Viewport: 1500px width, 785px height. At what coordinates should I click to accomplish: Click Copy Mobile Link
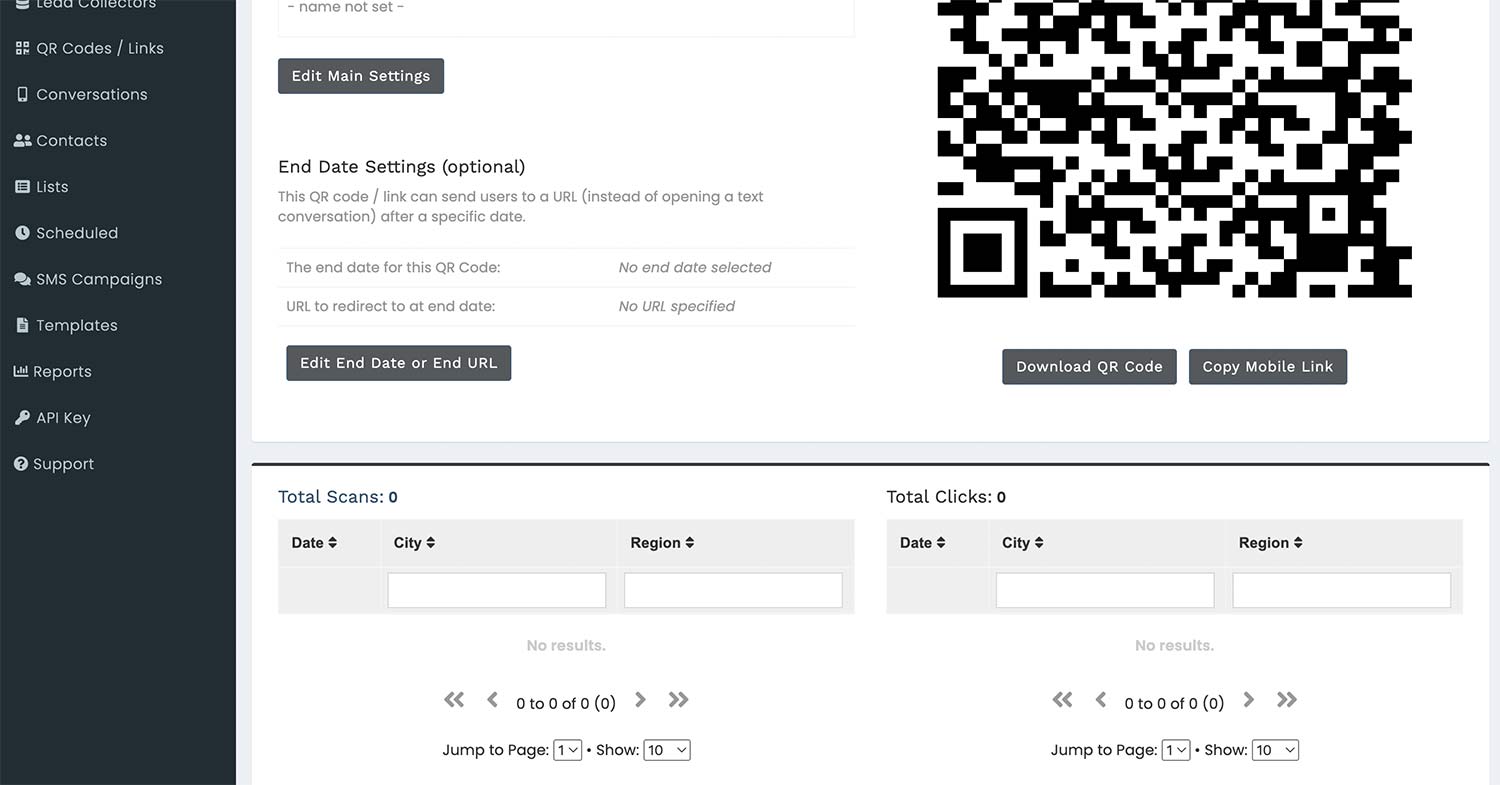pyautogui.click(x=1267, y=366)
